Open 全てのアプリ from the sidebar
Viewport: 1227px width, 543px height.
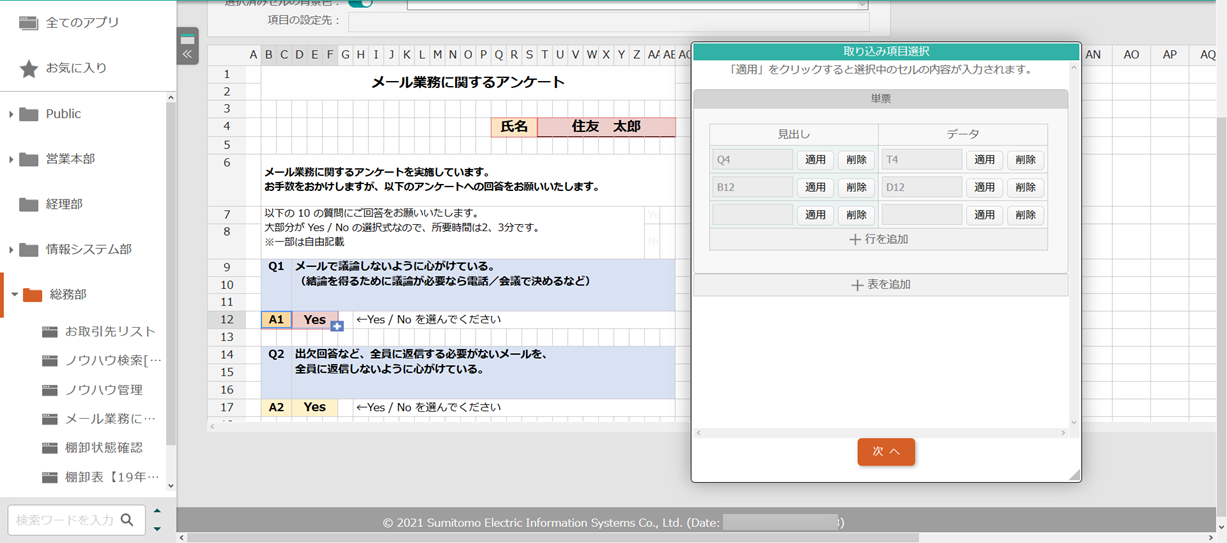(82, 23)
